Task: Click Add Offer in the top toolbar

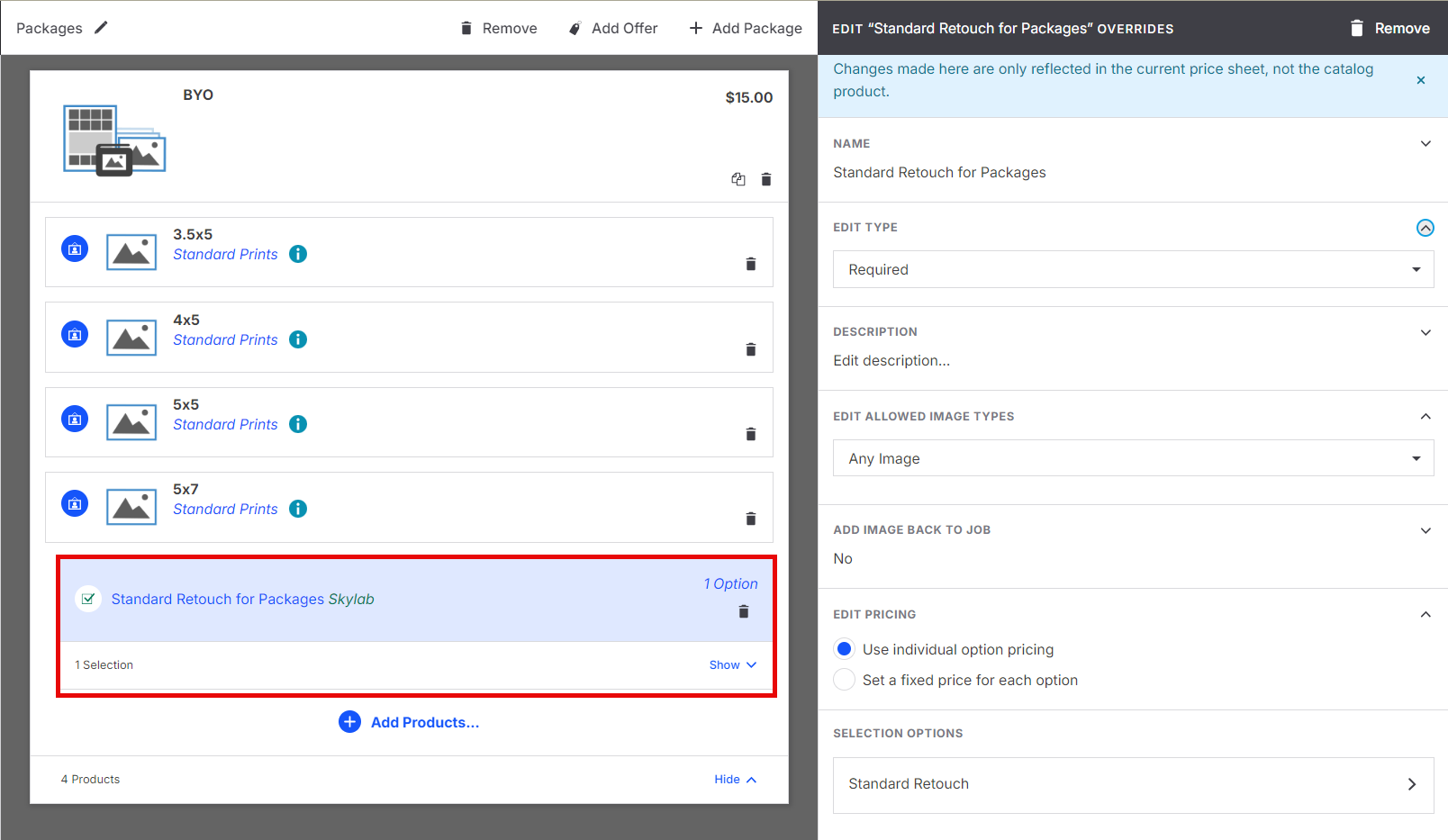Action: [613, 28]
